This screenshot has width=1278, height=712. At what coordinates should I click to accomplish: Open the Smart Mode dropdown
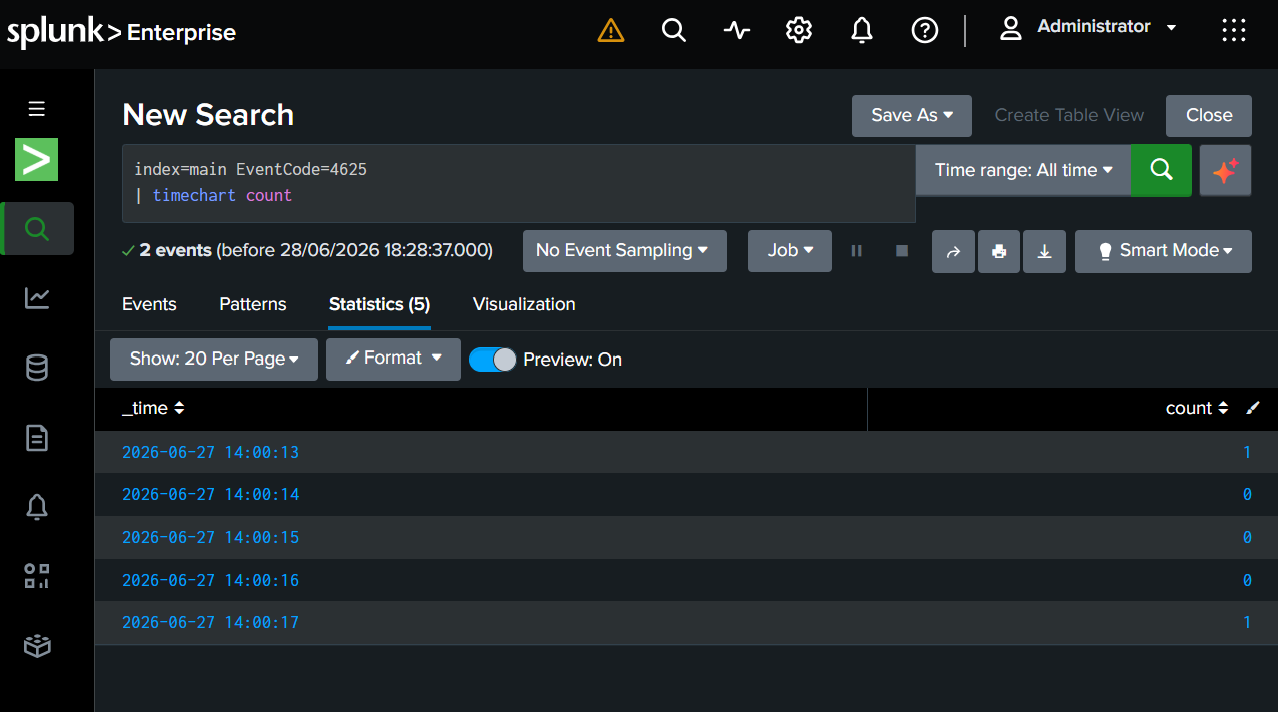[1163, 251]
